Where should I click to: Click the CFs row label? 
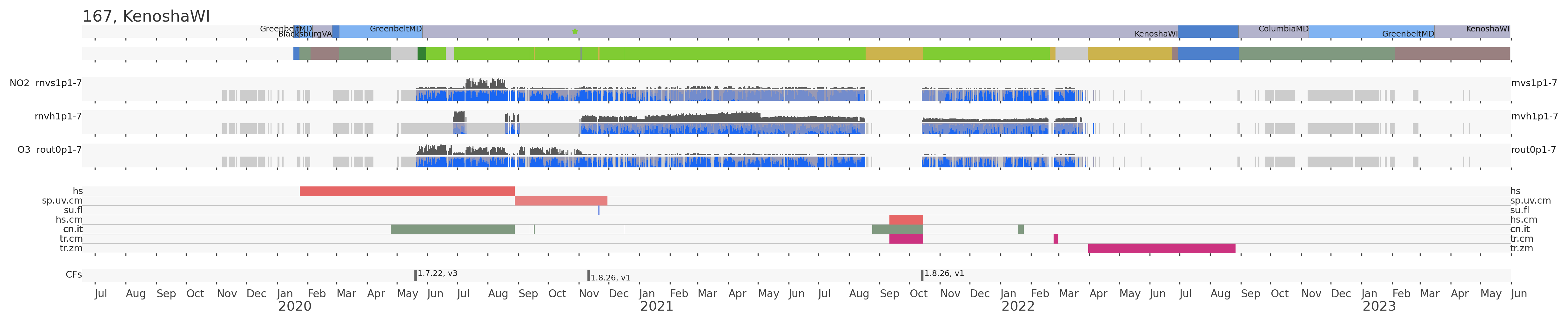(74, 275)
